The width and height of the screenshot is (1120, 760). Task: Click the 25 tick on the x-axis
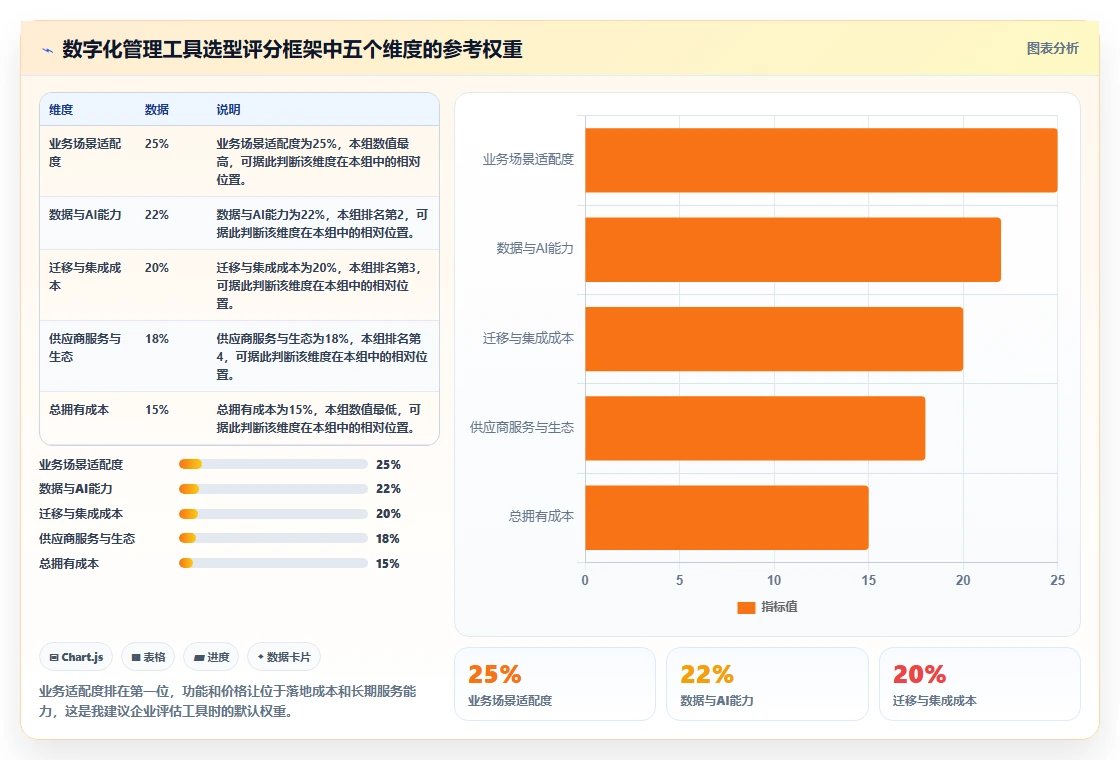point(1057,580)
